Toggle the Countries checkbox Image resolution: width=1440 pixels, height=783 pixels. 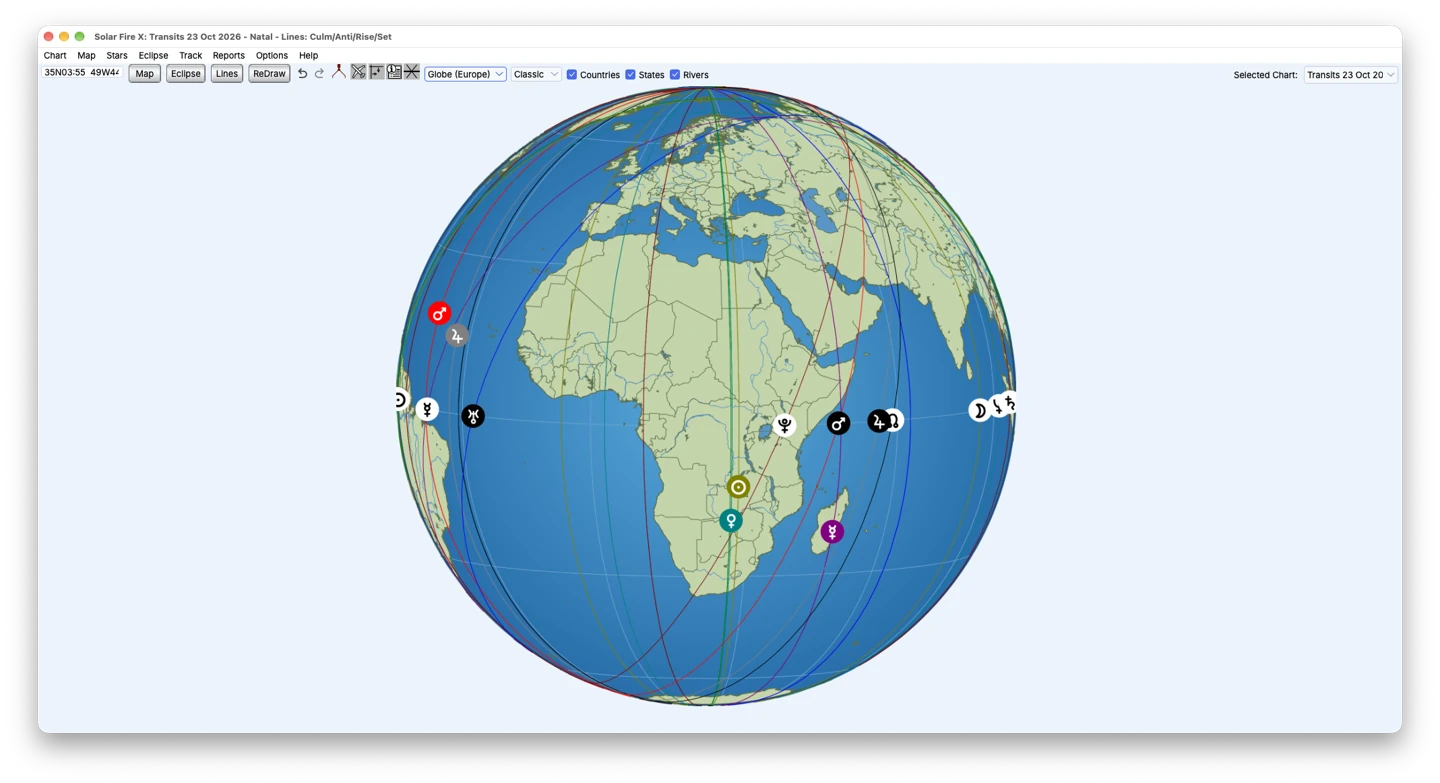(x=572, y=75)
